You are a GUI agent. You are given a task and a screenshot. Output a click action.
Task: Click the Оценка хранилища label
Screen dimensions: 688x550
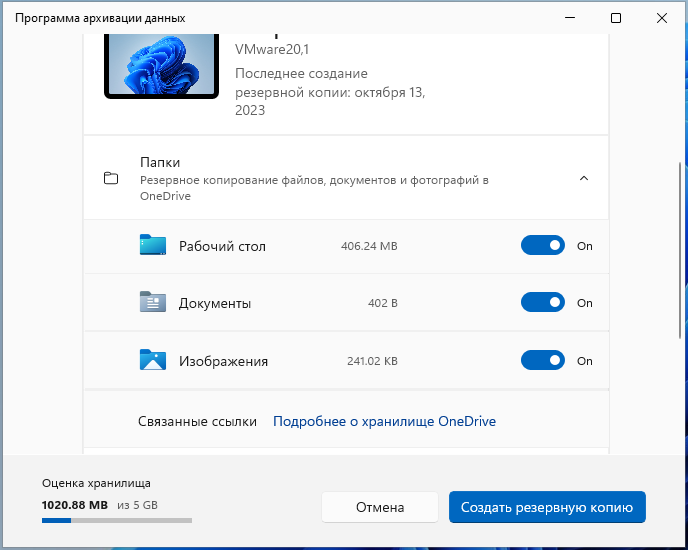tap(96, 483)
